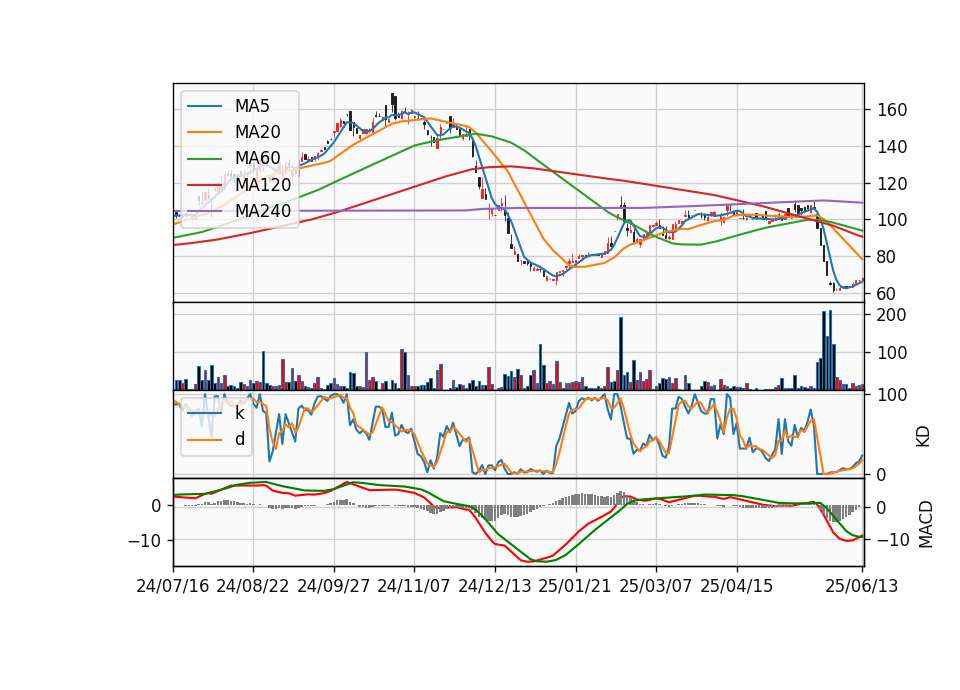Screen dimensions: 960x690
Task: Click the 'k' legend label in KD panel
Action: 239,413
